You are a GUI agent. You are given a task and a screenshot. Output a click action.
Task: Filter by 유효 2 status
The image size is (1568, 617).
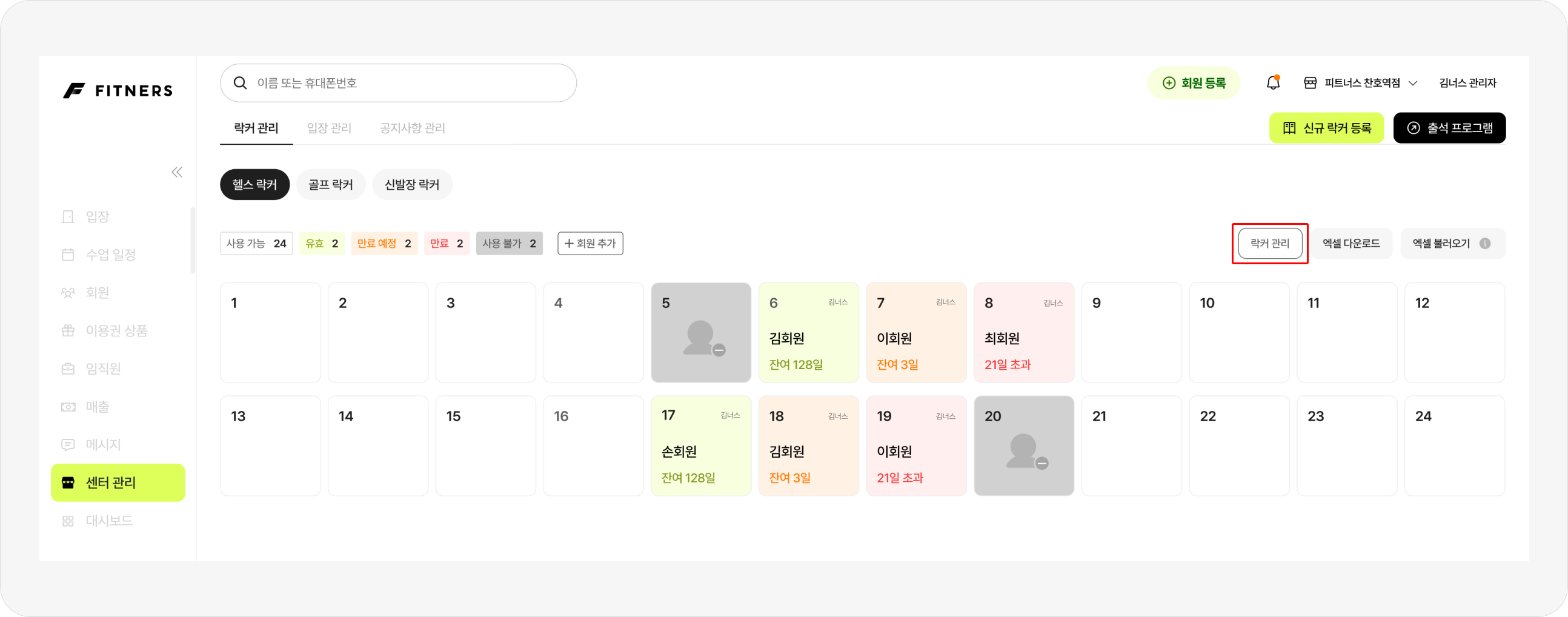coord(322,244)
